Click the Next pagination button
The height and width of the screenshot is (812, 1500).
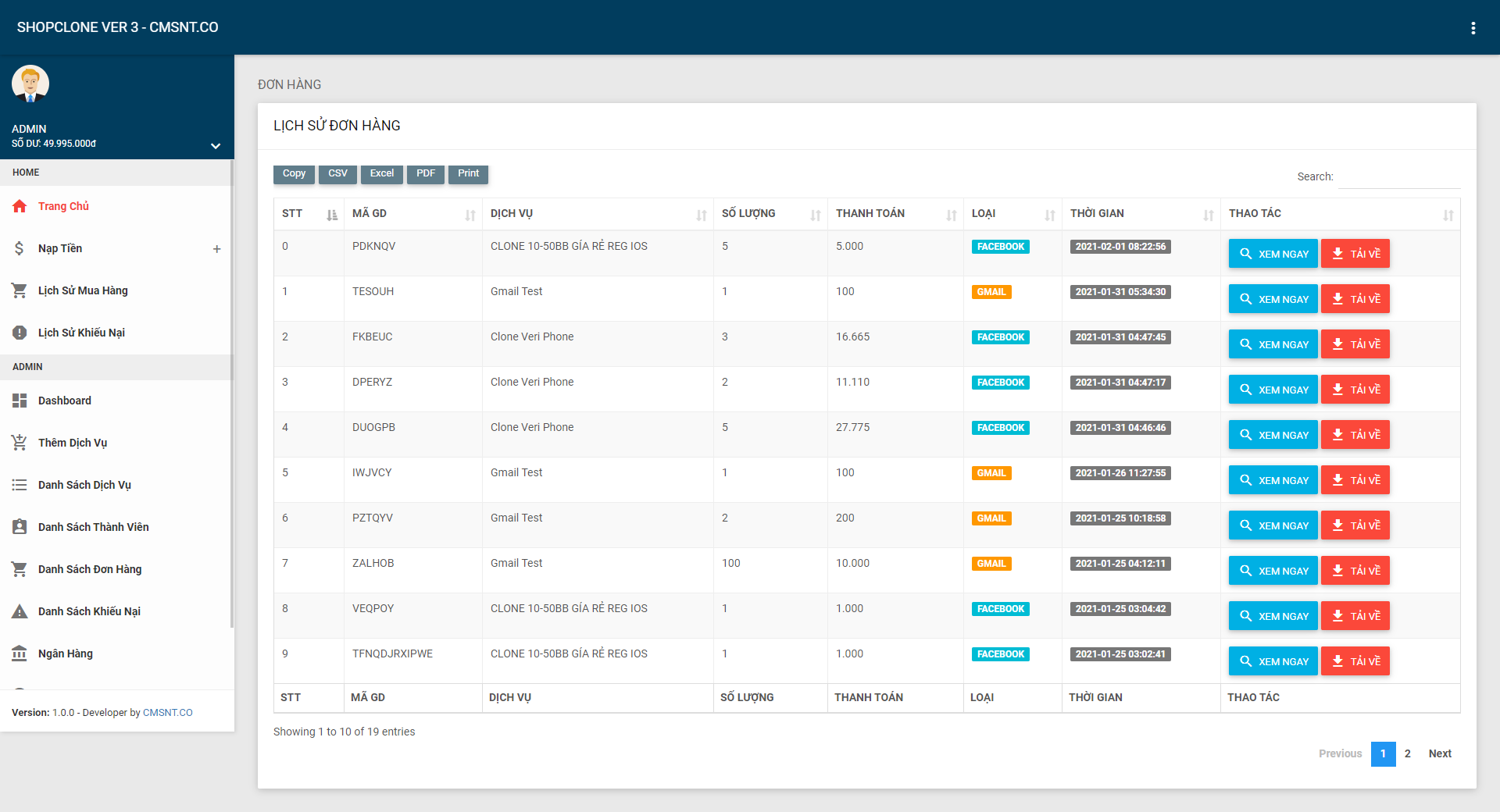[1440, 754]
